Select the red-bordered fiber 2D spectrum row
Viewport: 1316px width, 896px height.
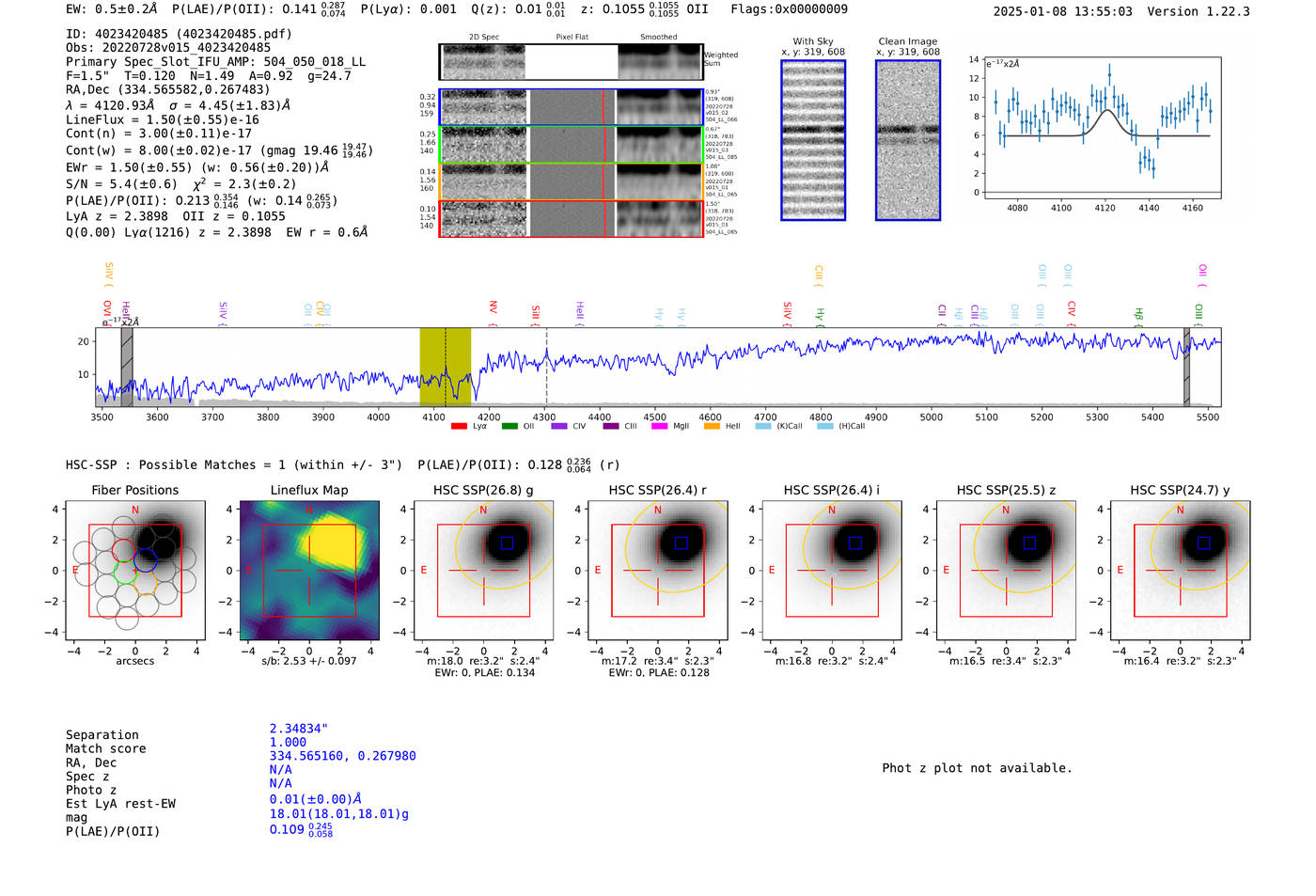pyautogui.click(x=571, y=218)
